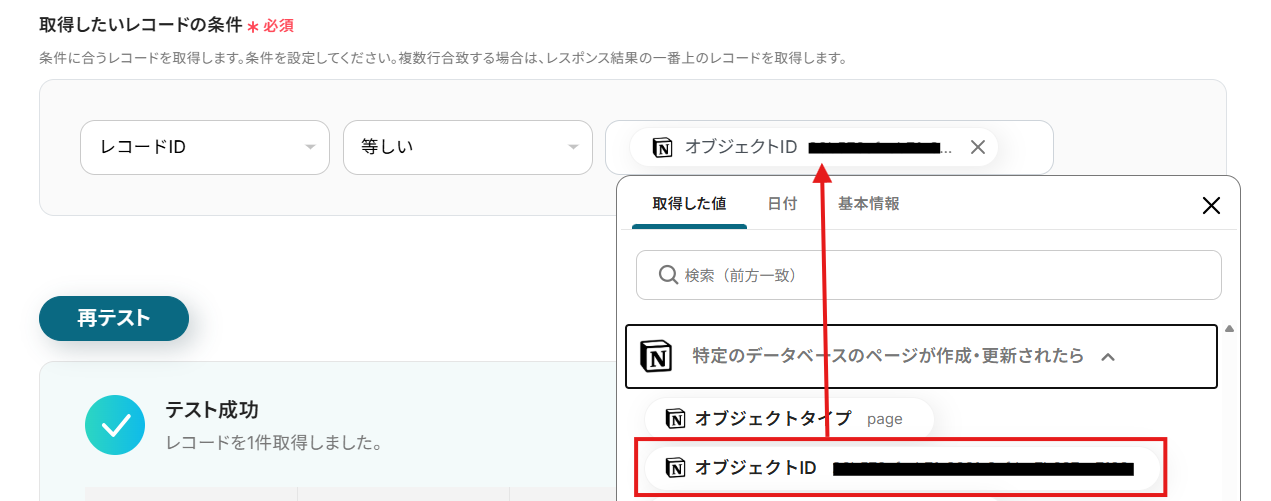Click the Notion icon in the condition chip

coord(662,147)
